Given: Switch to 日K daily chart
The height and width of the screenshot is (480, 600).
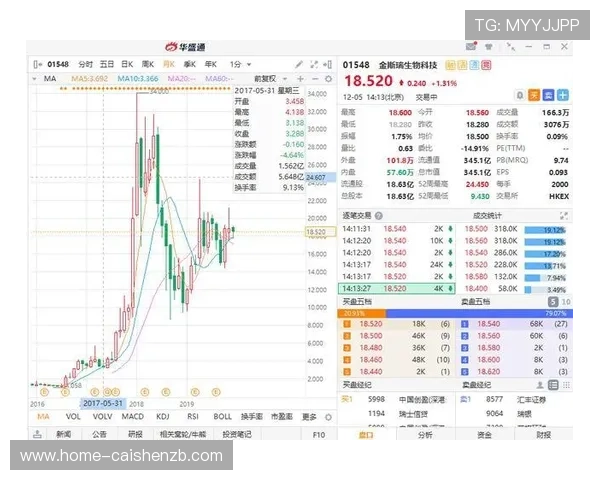Looking at the screenshot, I should pos(127,64).
